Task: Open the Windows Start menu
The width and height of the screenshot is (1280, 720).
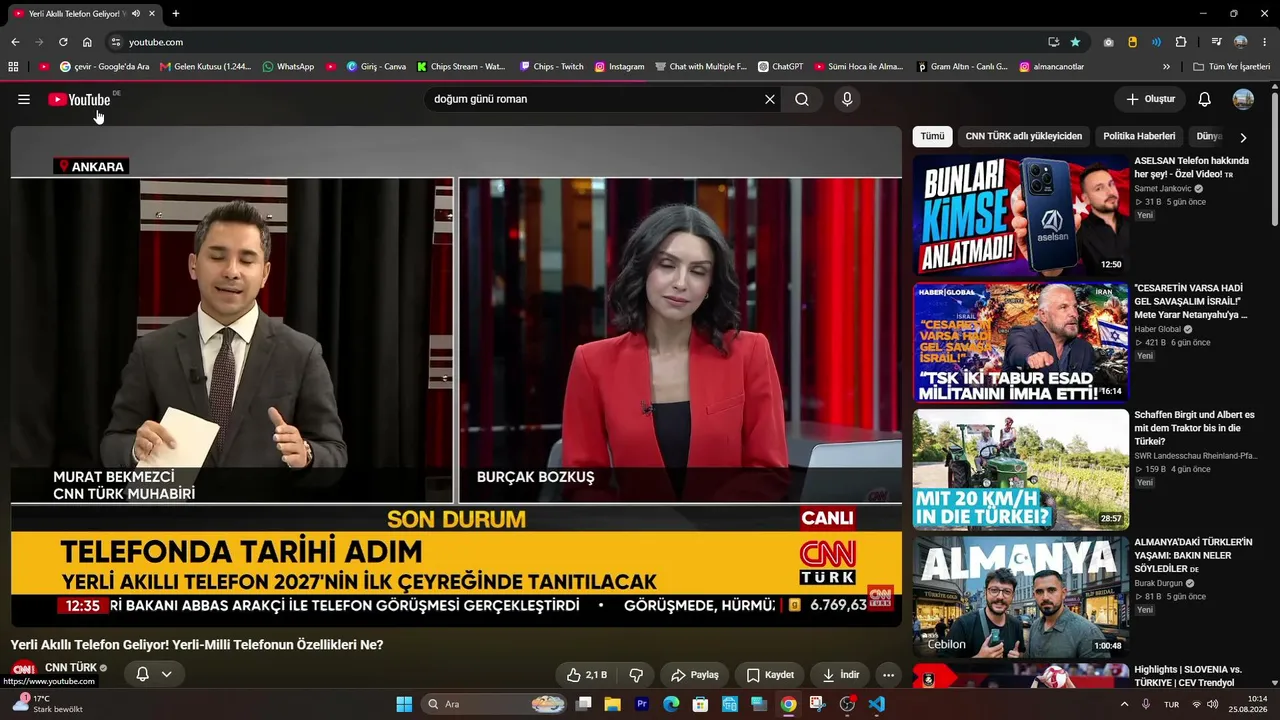Action: [404, 704]
